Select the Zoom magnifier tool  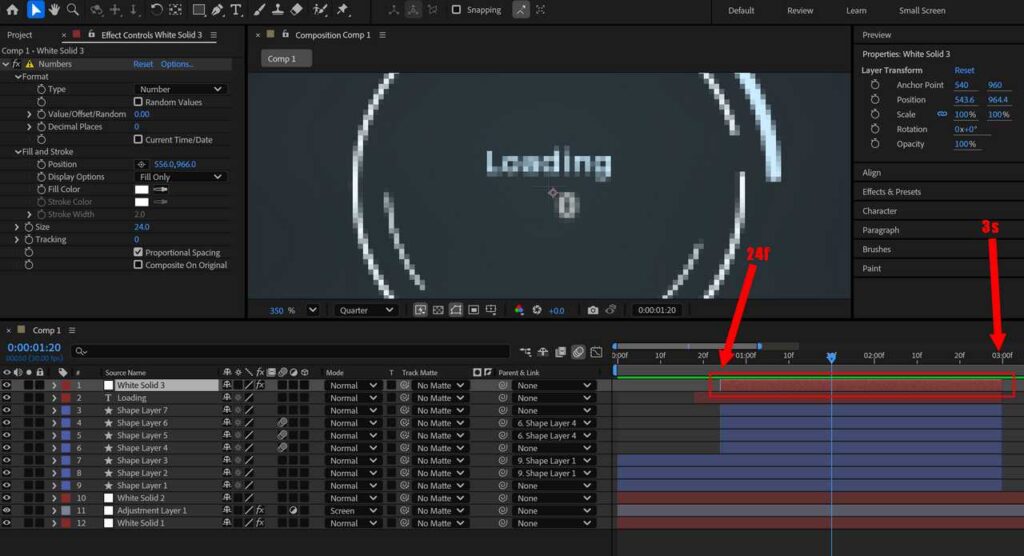[73, 10]
